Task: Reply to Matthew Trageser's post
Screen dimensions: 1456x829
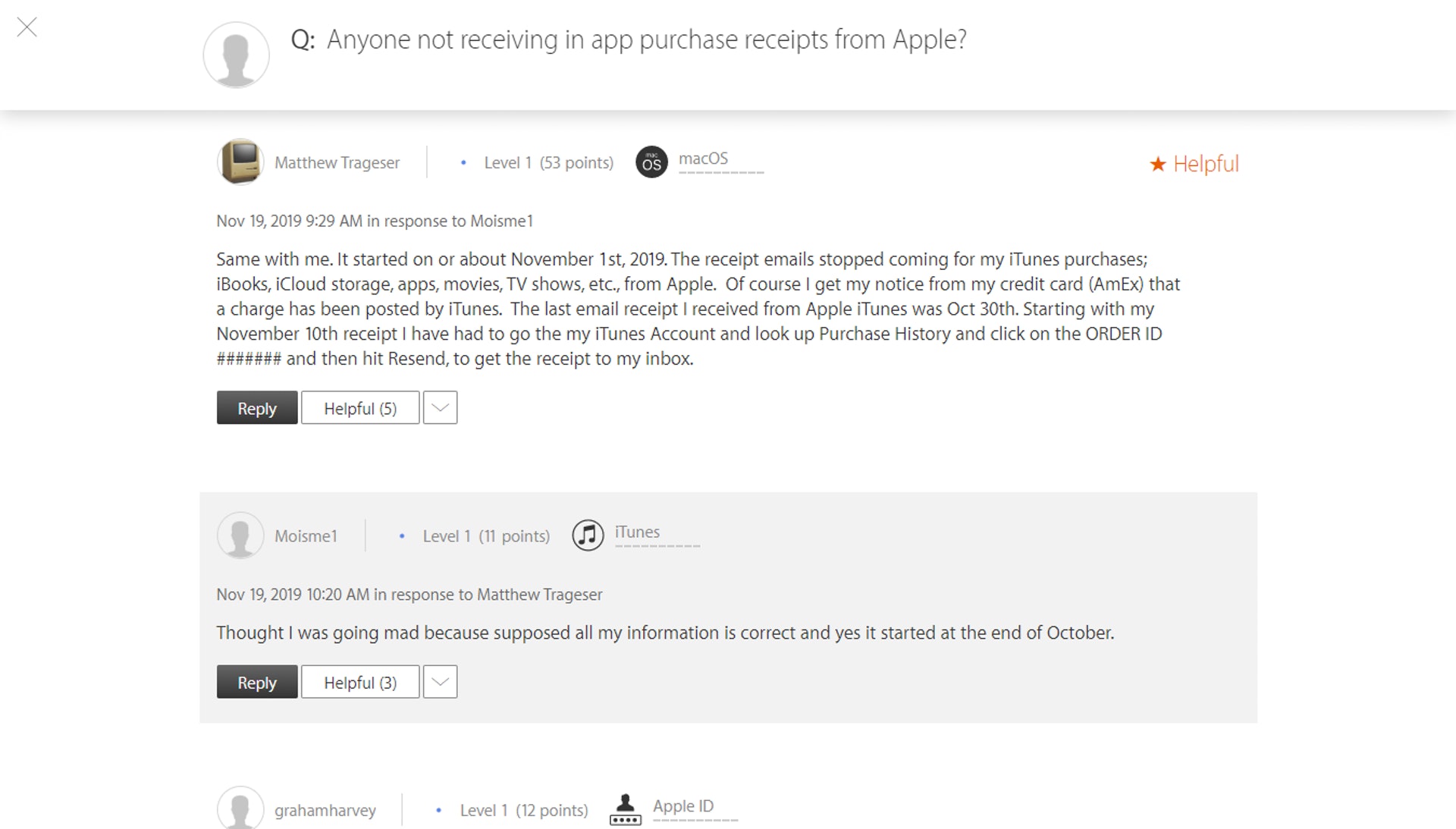Action: 257,408
